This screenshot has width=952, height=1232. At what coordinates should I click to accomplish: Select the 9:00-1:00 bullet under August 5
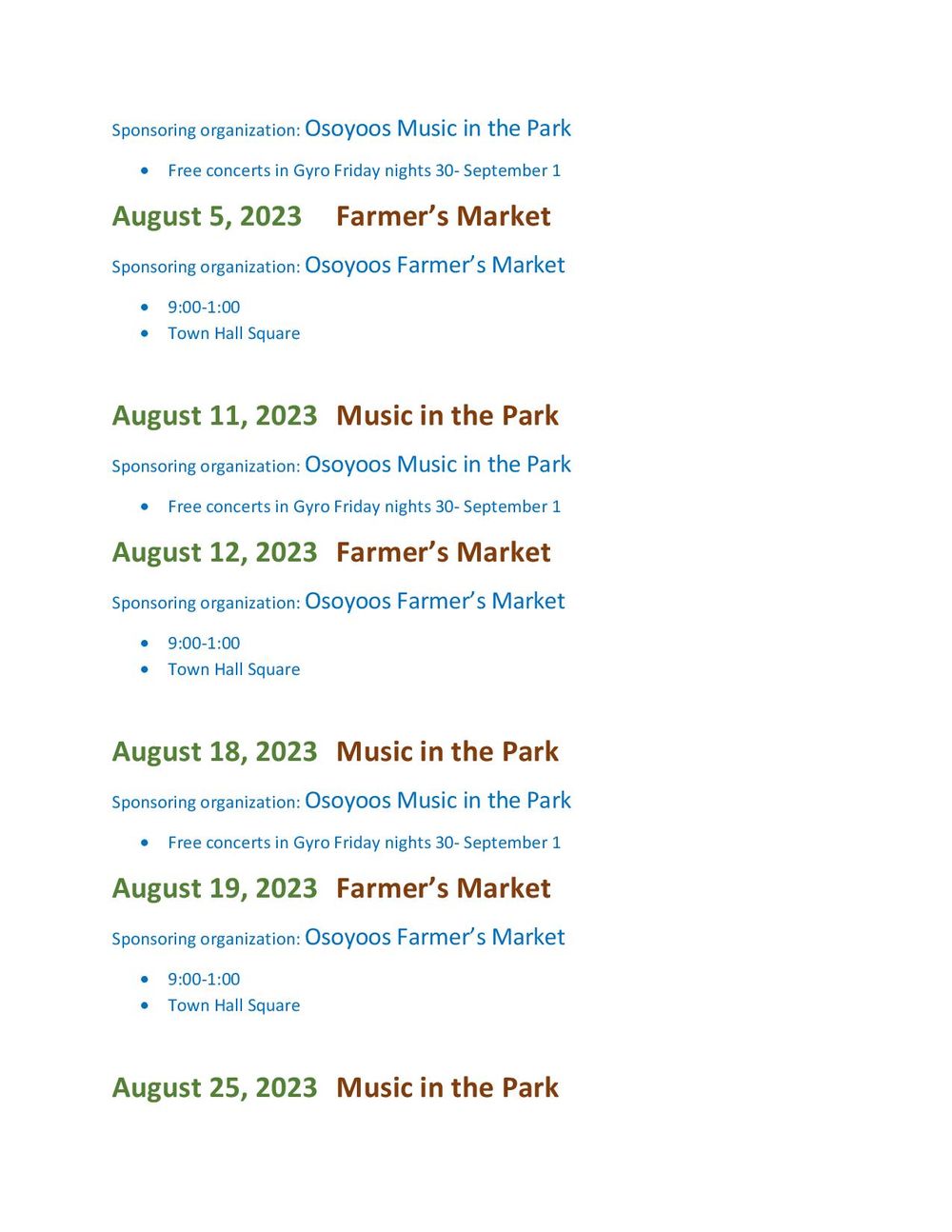[x=204, y=308]
